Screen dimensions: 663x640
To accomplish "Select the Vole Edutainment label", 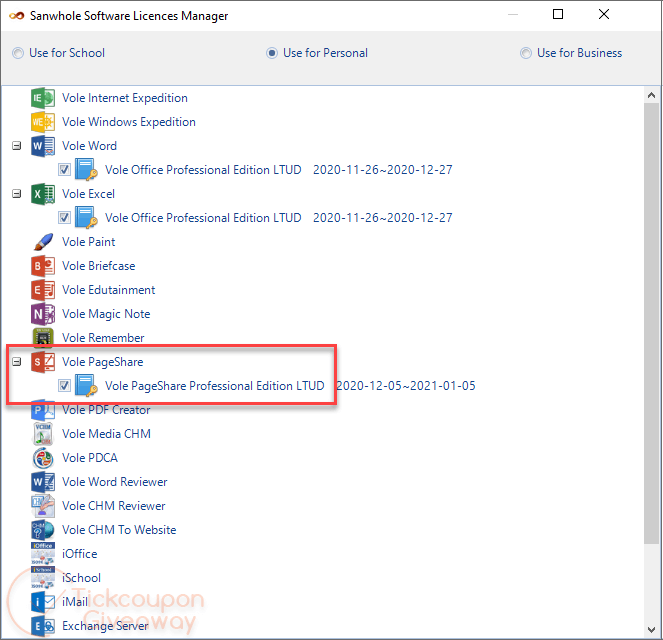I will [109, 290].
